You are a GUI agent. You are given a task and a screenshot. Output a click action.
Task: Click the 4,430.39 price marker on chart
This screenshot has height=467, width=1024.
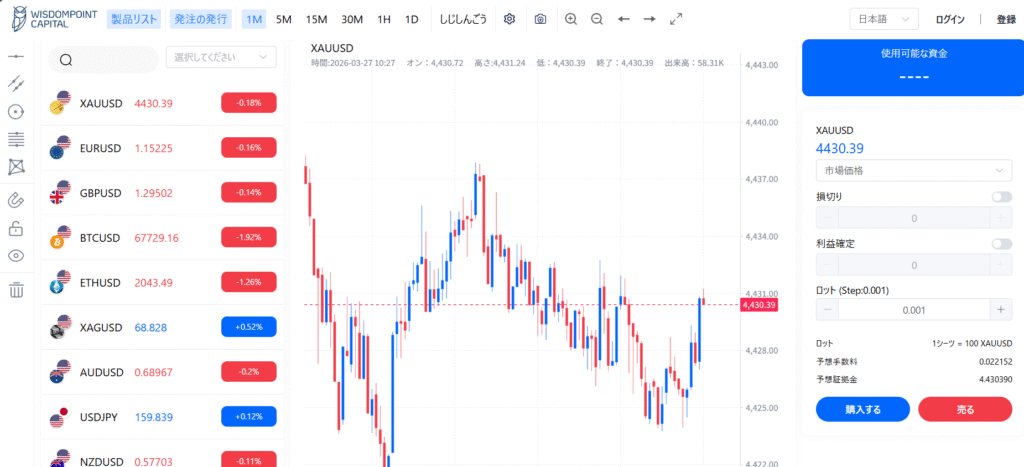tap(758, 305)
